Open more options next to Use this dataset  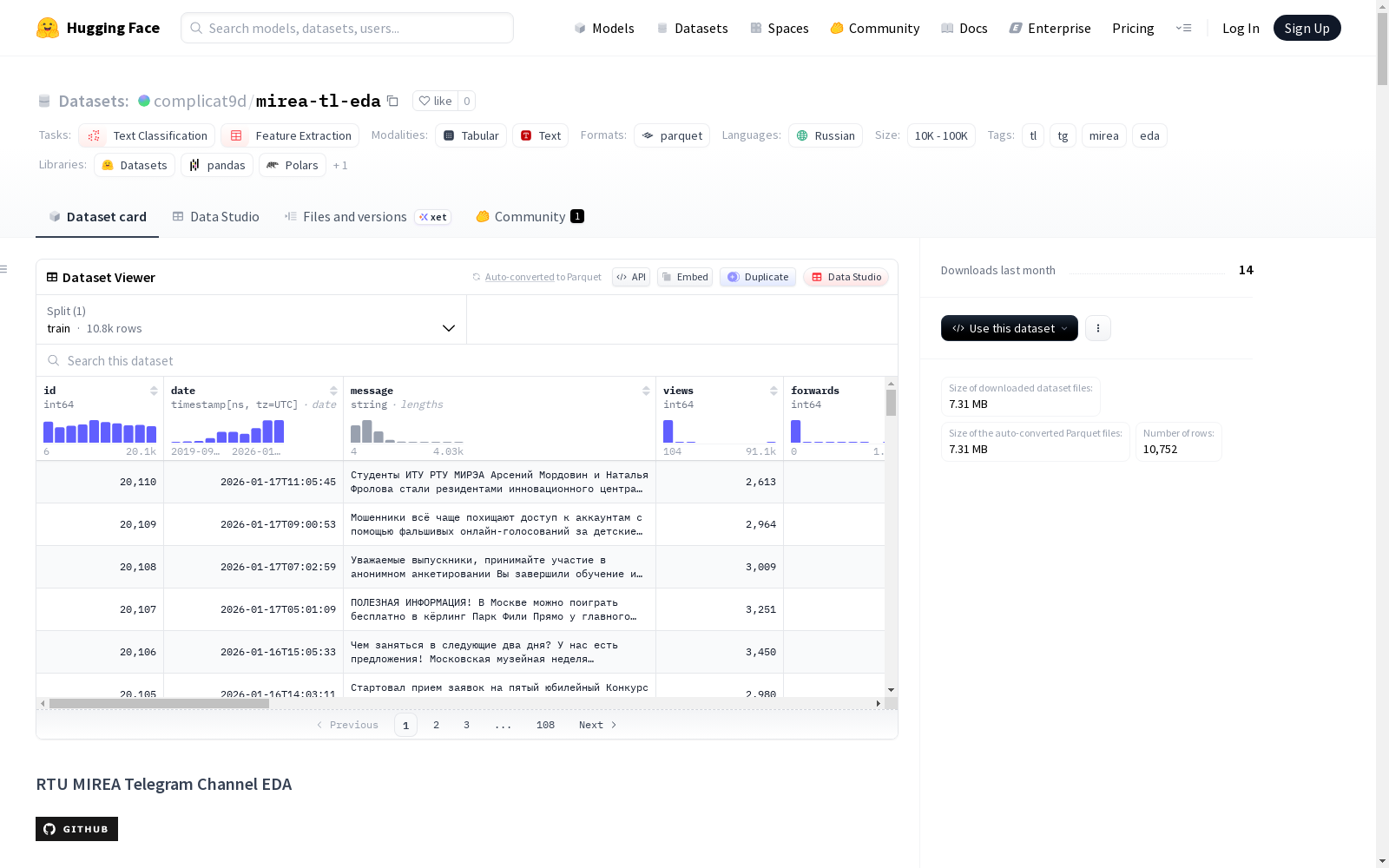pyautogui.click(x=1098, y=328)
